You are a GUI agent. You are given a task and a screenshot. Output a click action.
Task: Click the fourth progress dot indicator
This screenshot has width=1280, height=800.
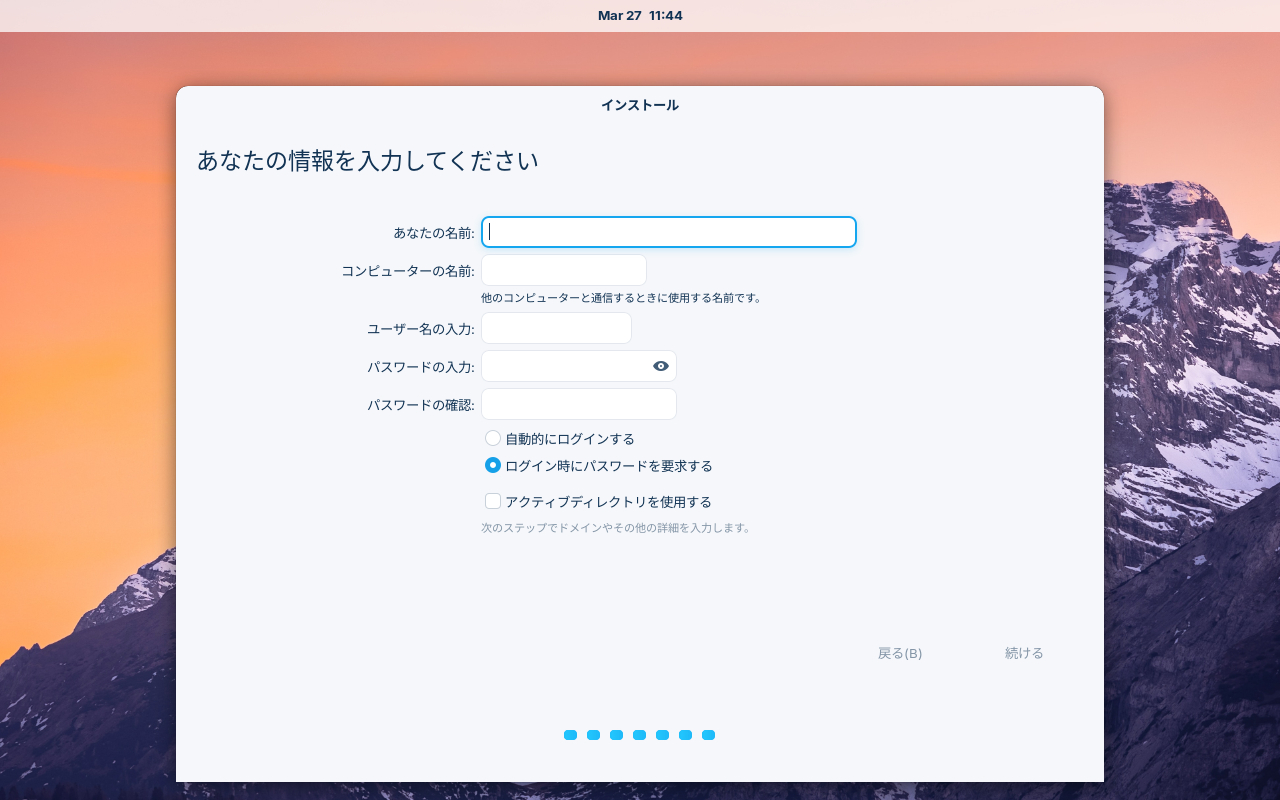click(x=640, y=735)
